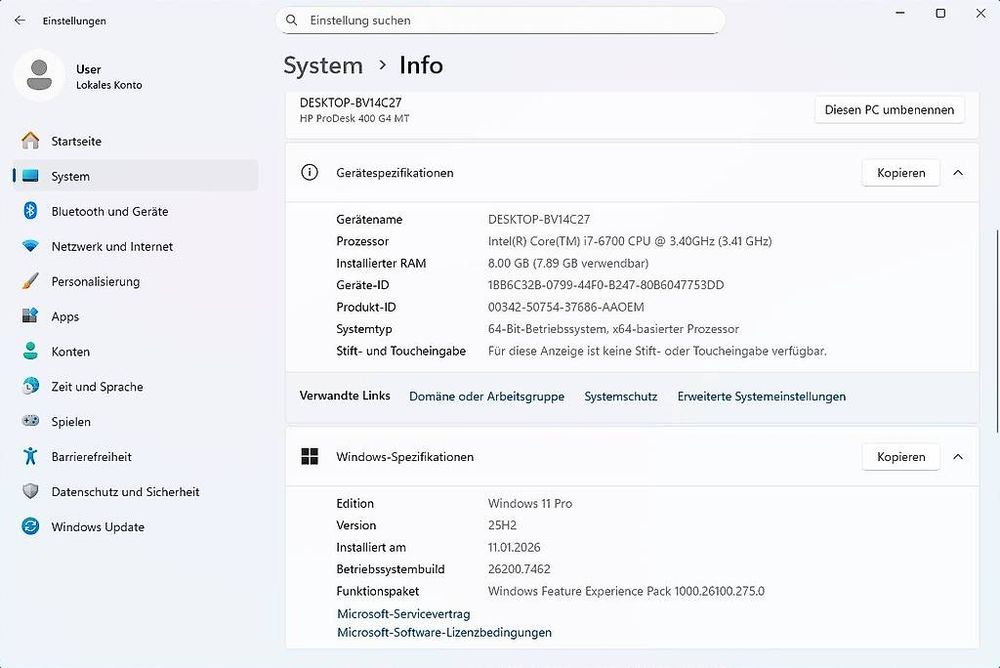1000x668 pixels.
Task: Click the Apps sidebar icon
Action: [x=31, y=316]
